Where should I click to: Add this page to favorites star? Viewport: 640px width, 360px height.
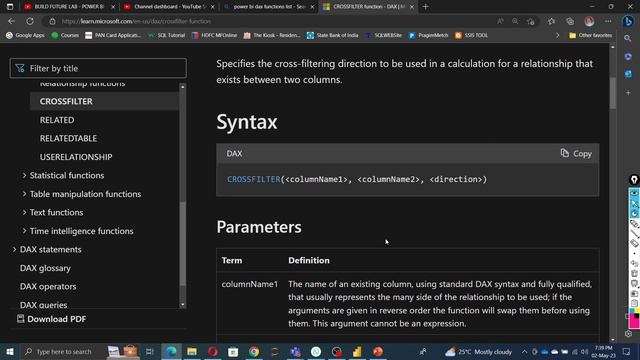click(x=531, y=21)
